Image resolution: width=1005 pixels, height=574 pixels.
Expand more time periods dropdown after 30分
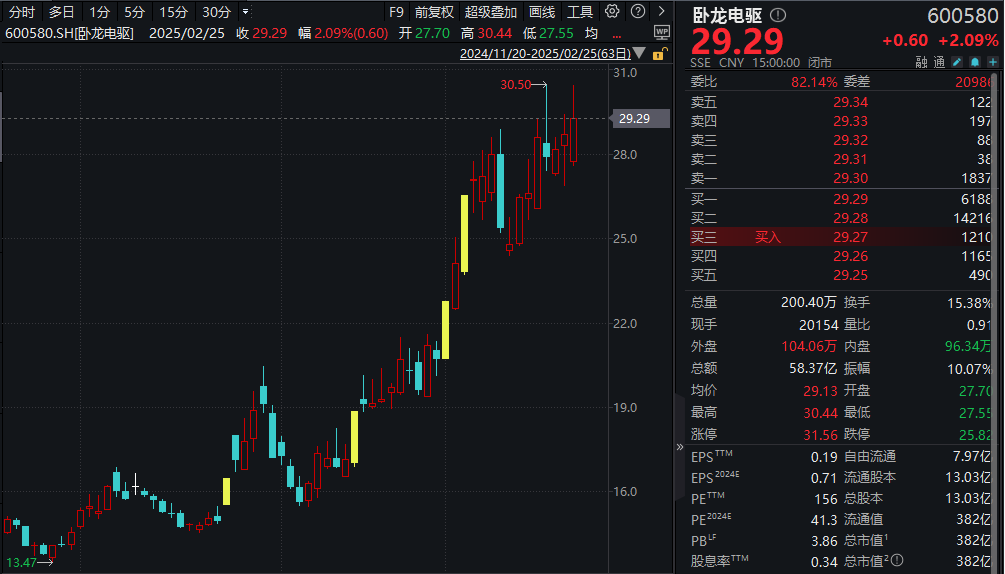pyautogui.click(x=246, y=12)
